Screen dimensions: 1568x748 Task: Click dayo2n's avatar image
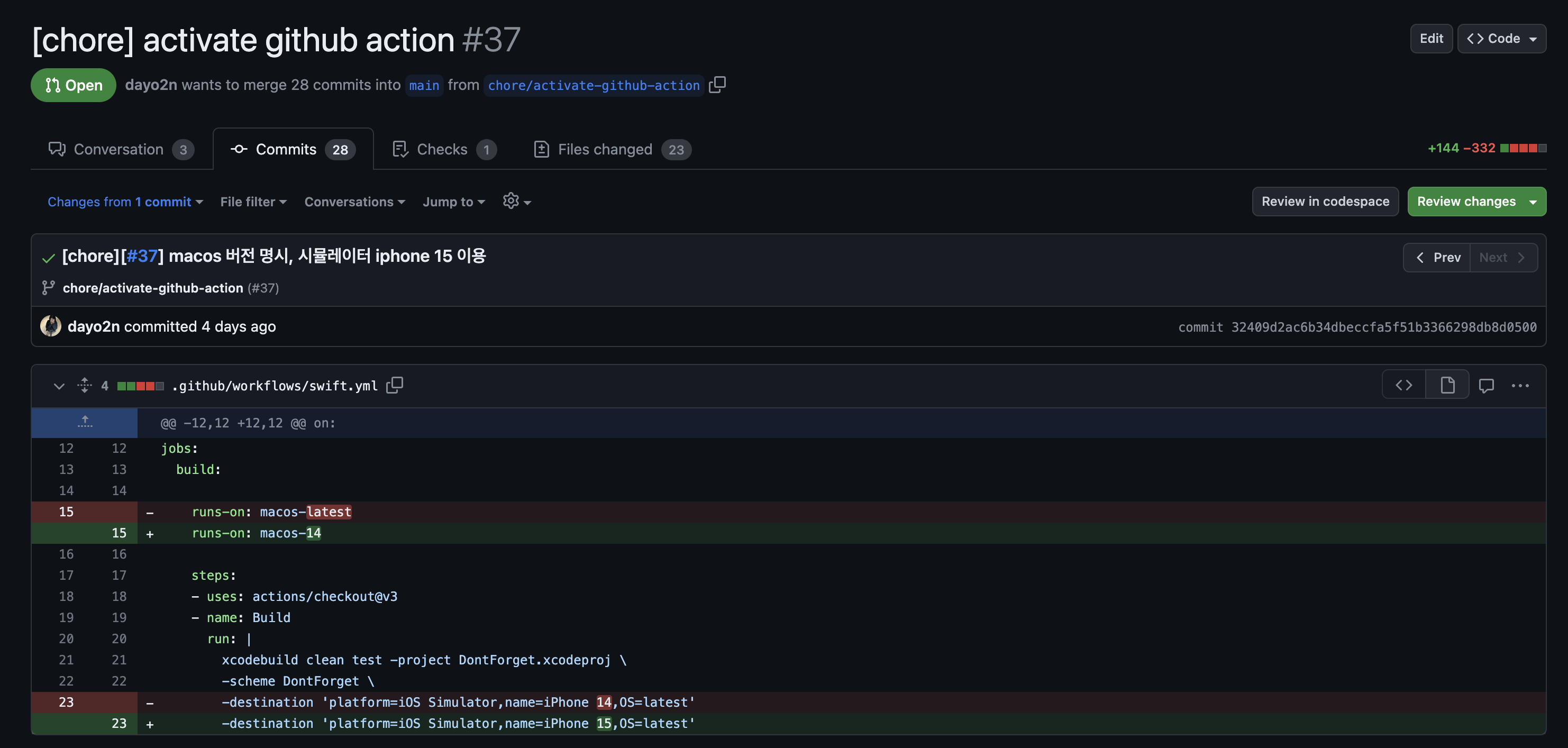(x=51, y=326)
